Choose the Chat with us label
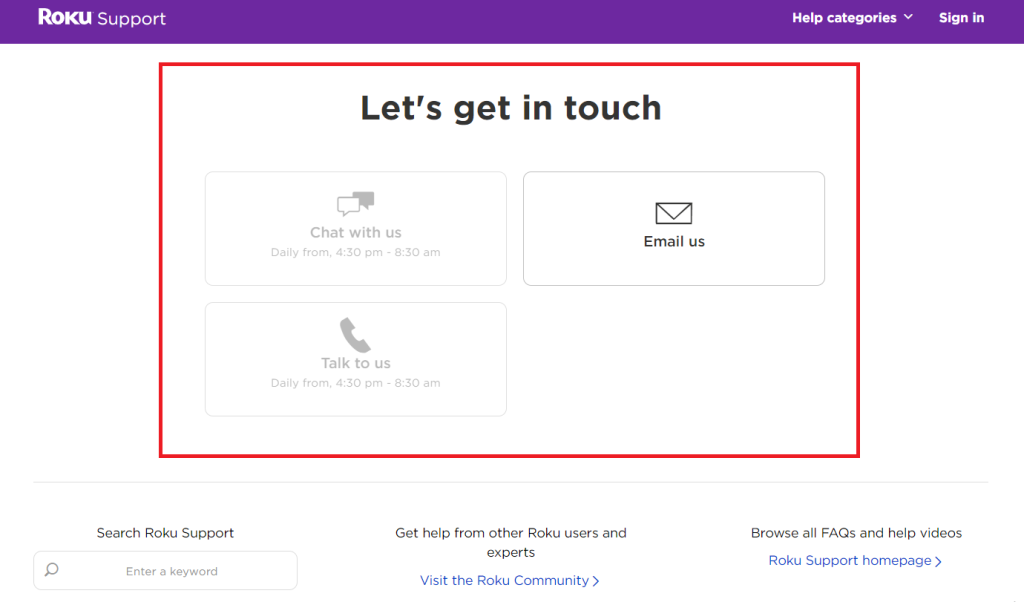Screen dimensions: 1024x602 pyautogui.click(x=355, y=232)
